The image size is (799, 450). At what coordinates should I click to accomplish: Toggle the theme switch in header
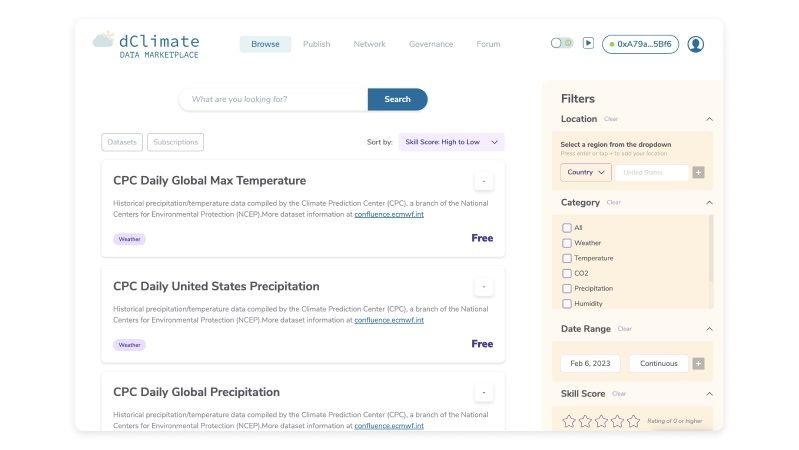click(562, 43)
